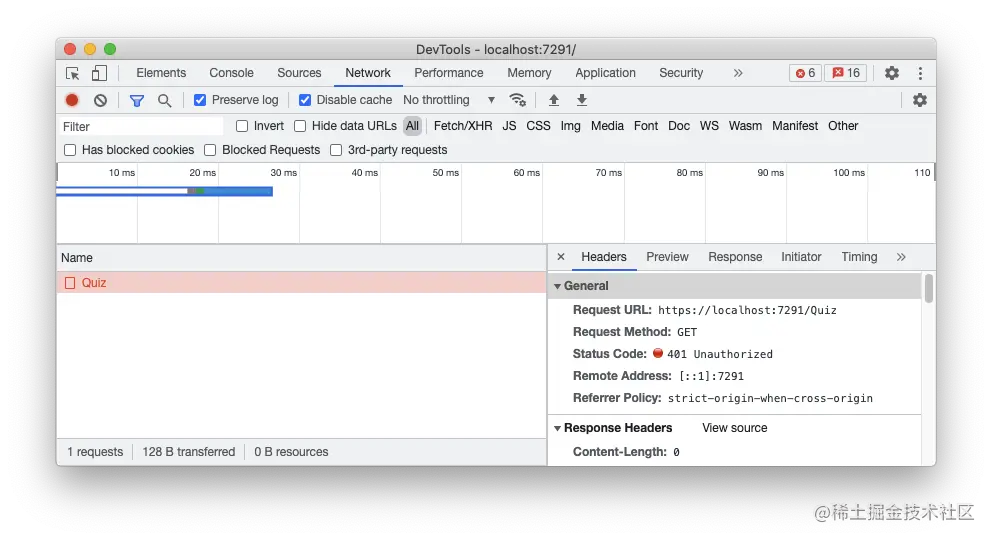992x540 pixels.
Task: Filter requests by Fetch/XHR
Action: click(463, 126)
